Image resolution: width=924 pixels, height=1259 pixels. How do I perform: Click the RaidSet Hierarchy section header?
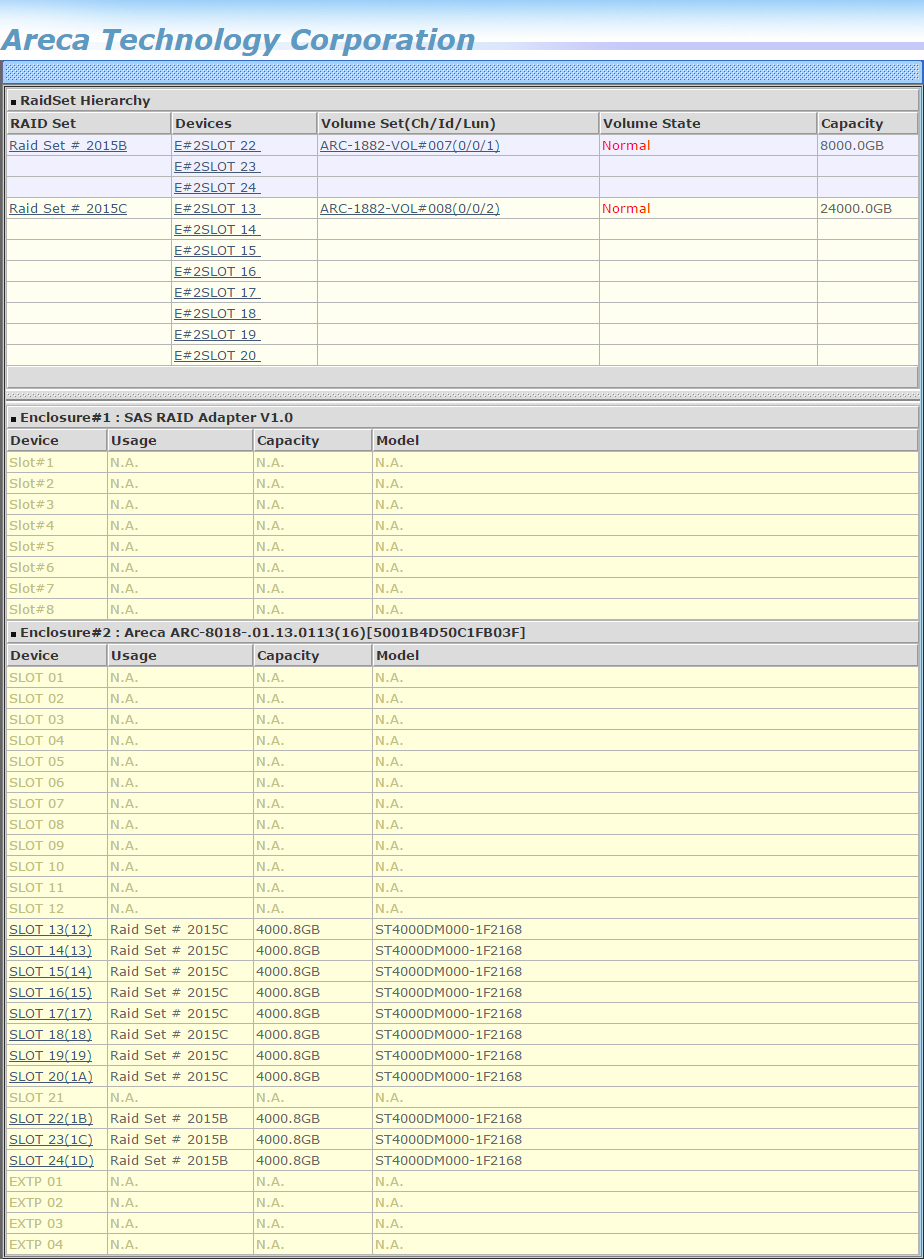tap(85, 101)
